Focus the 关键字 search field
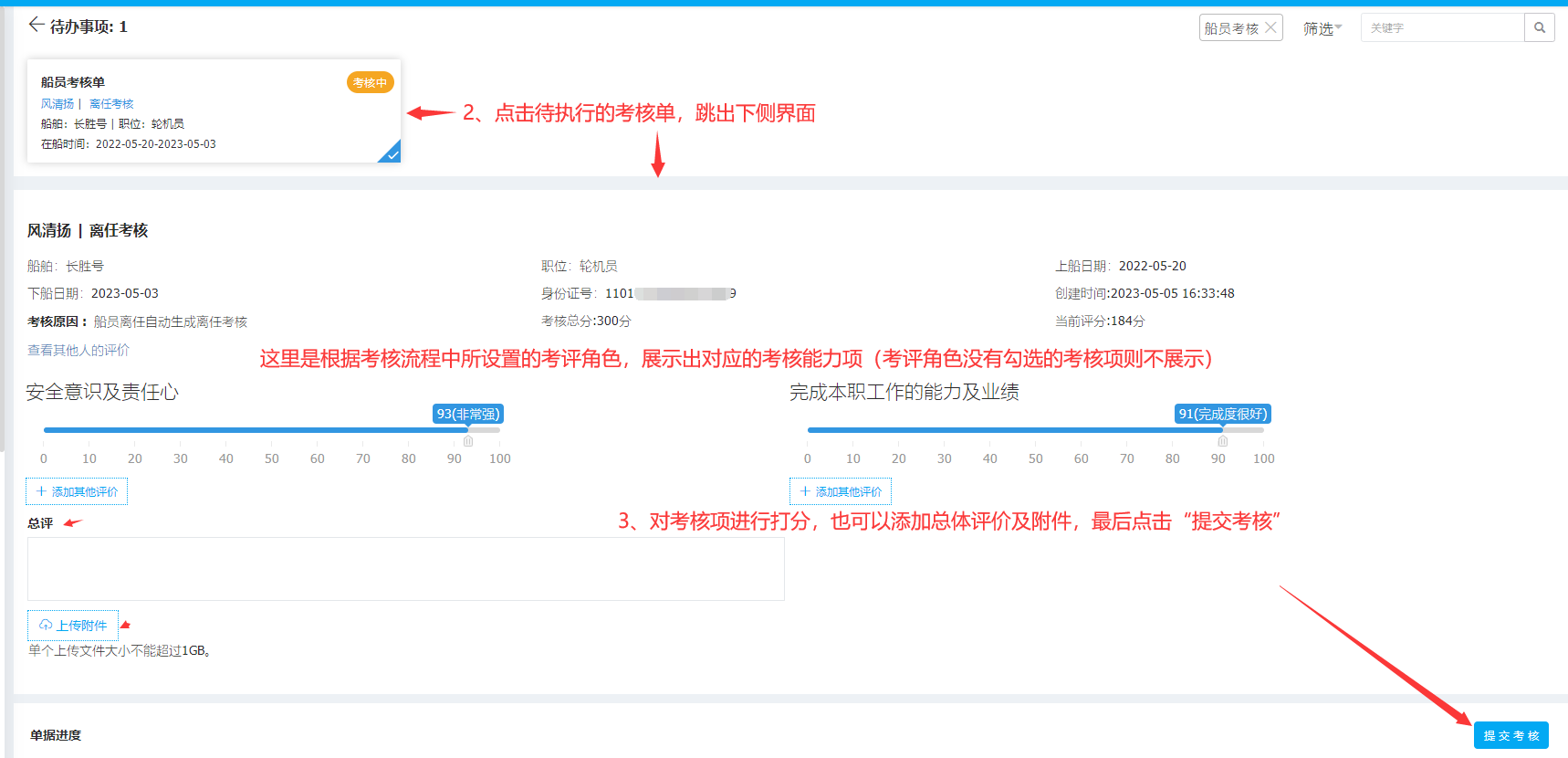 pyautogui.click(x=1443, y=27)
